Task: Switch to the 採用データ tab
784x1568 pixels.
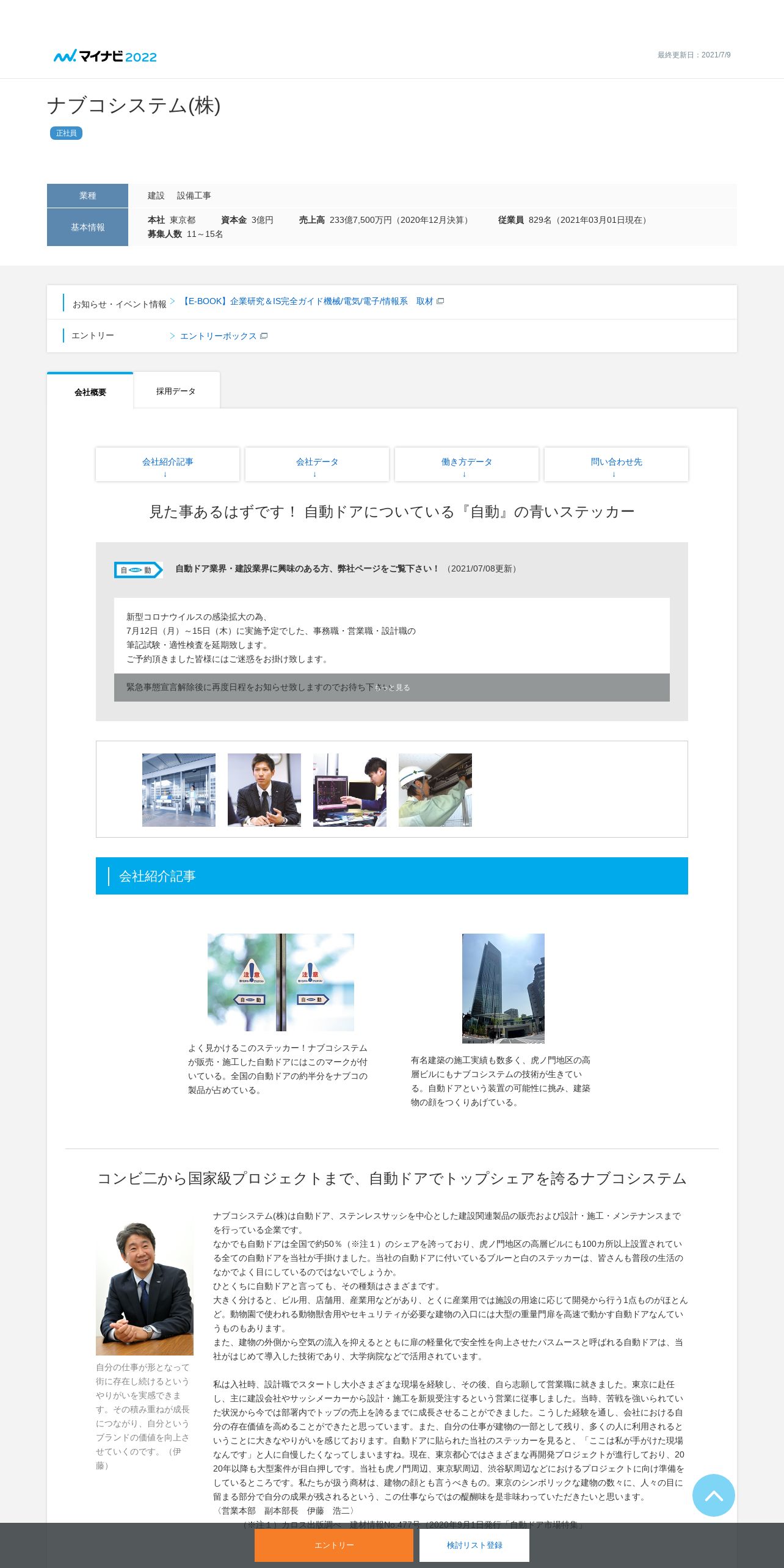Action: tap(176, 391)
